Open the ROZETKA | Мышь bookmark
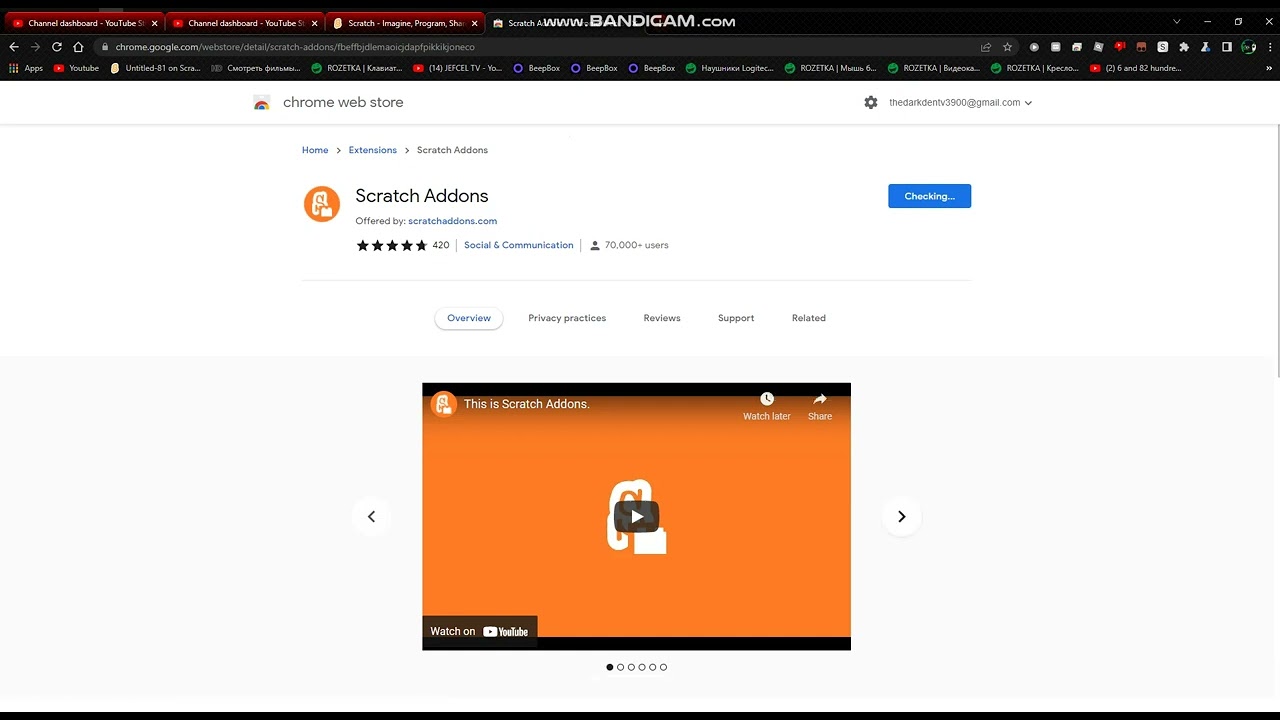This screenshot has height=720, width=1280. (830, 68)
